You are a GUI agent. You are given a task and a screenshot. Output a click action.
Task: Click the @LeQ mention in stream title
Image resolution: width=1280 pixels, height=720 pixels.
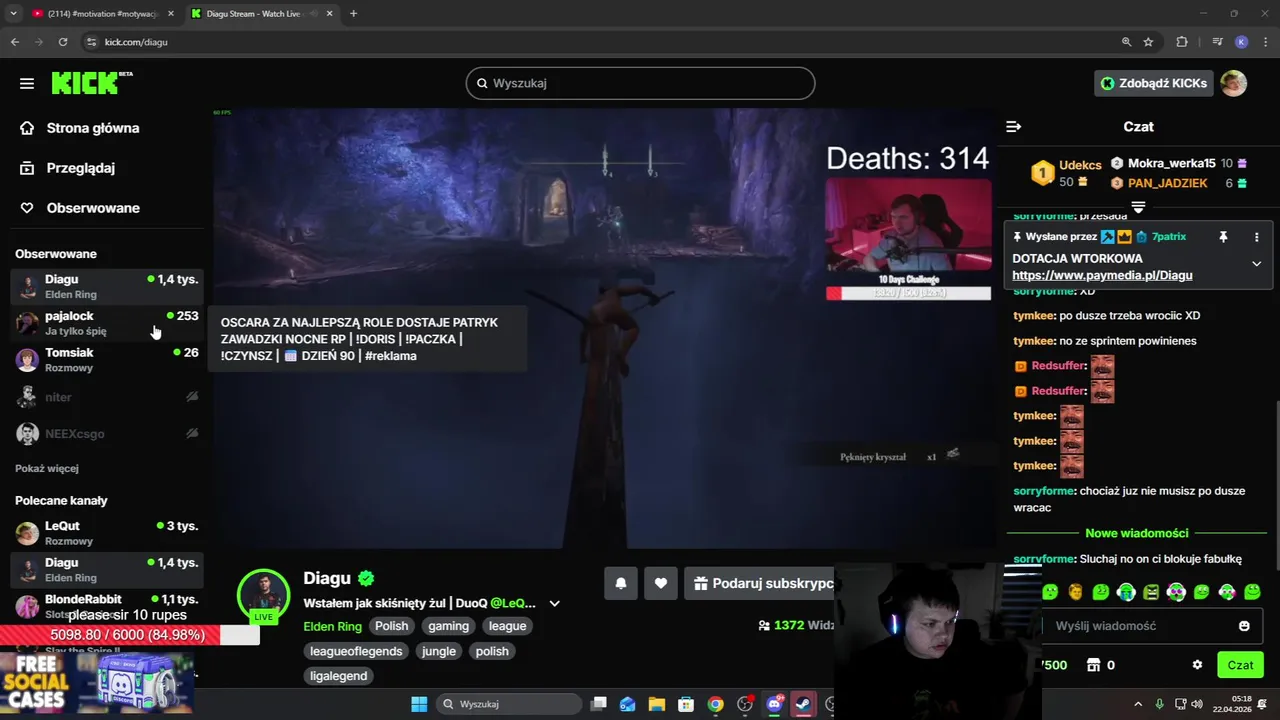[513, 603]
